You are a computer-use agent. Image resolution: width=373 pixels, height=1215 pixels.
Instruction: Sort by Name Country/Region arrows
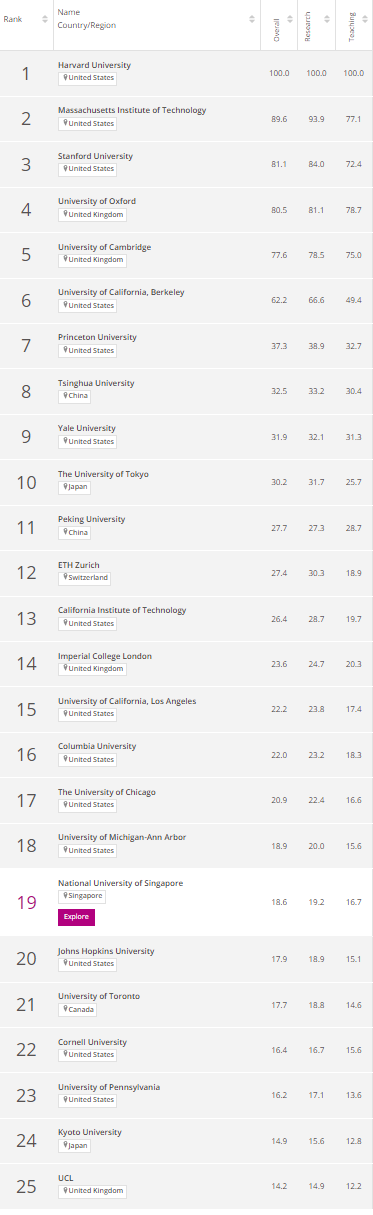252,19
